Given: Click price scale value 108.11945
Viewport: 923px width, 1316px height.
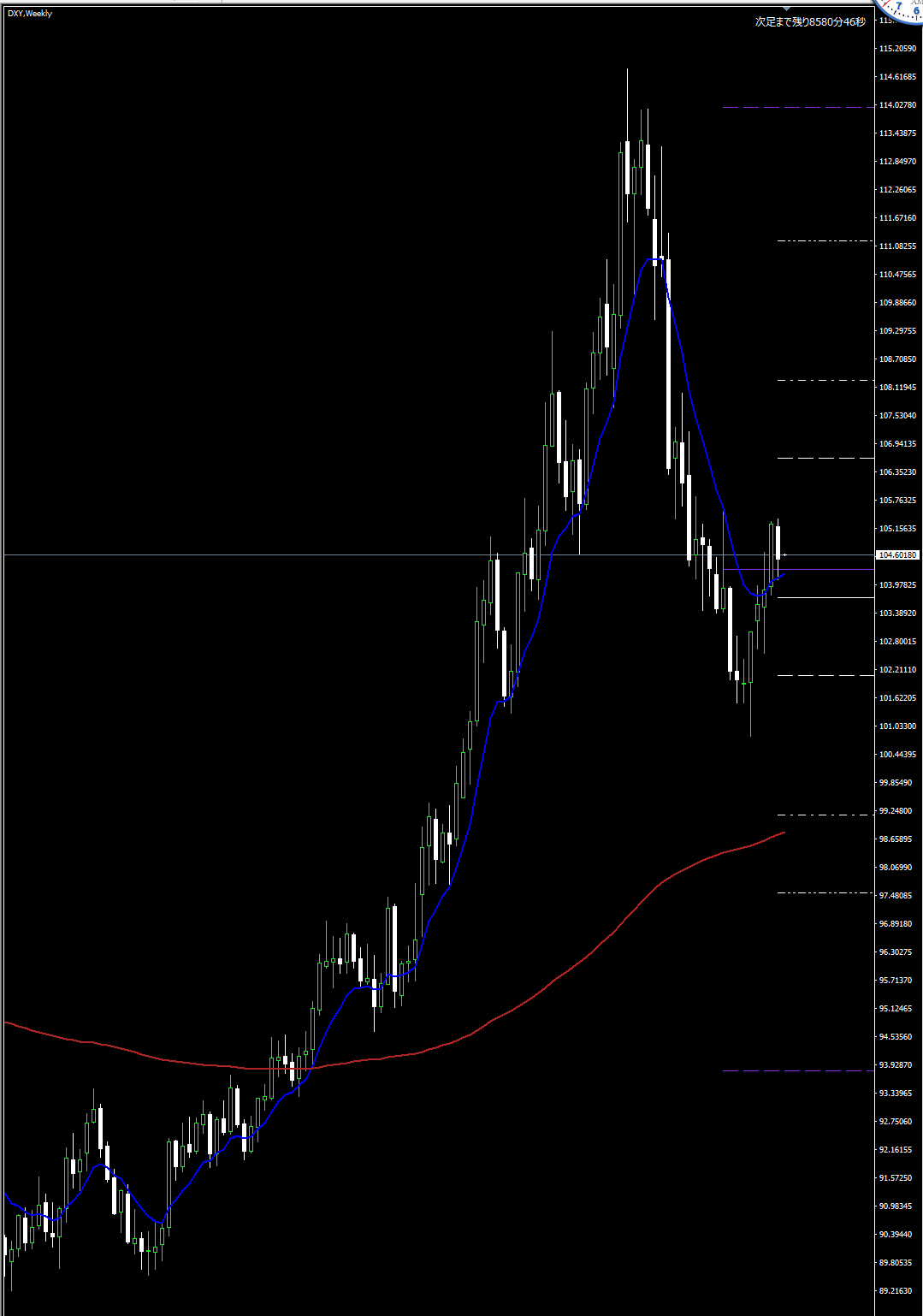Looking at the screenshot, I should coord(897,388).
